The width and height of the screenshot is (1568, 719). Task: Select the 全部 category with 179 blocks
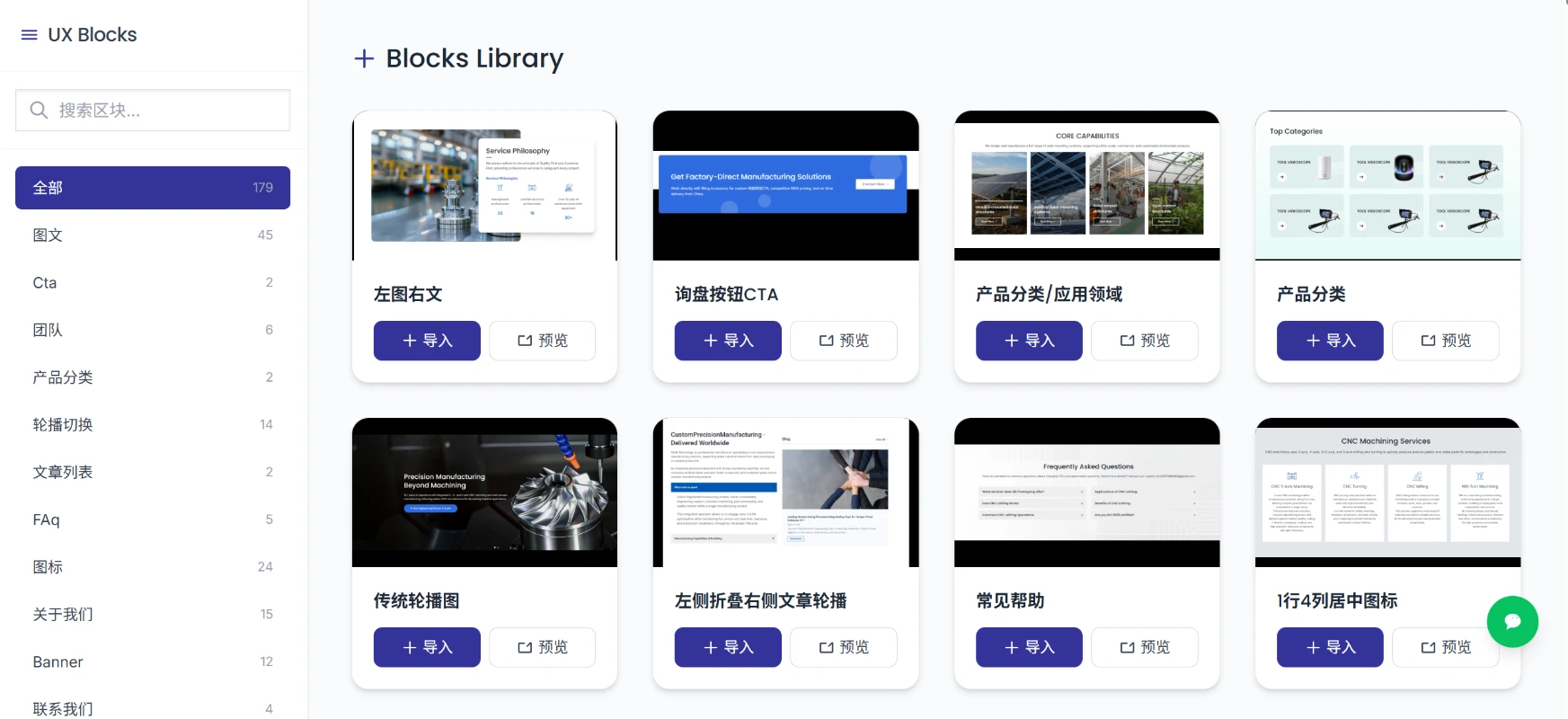(x=153, y=188)
